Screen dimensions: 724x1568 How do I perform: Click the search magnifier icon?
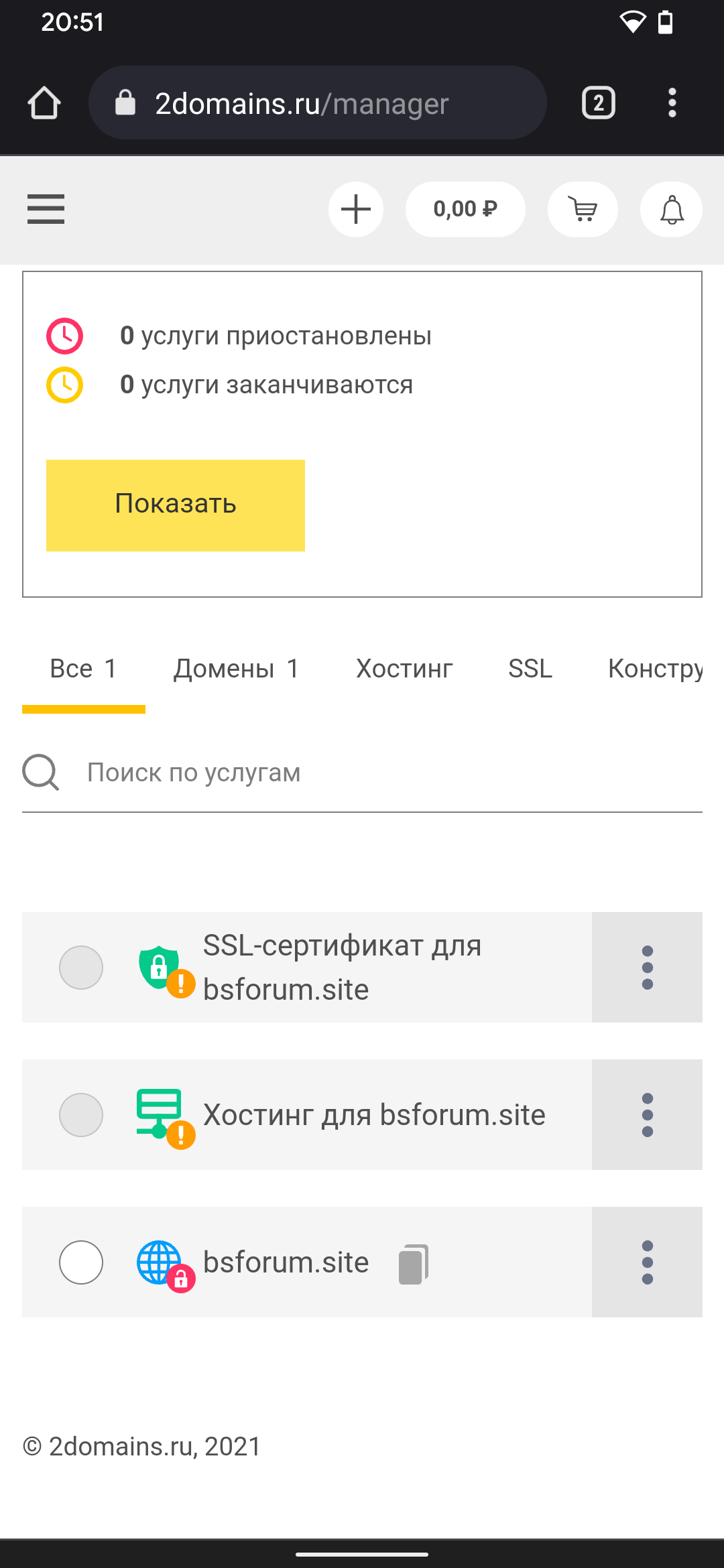point(41,773)
